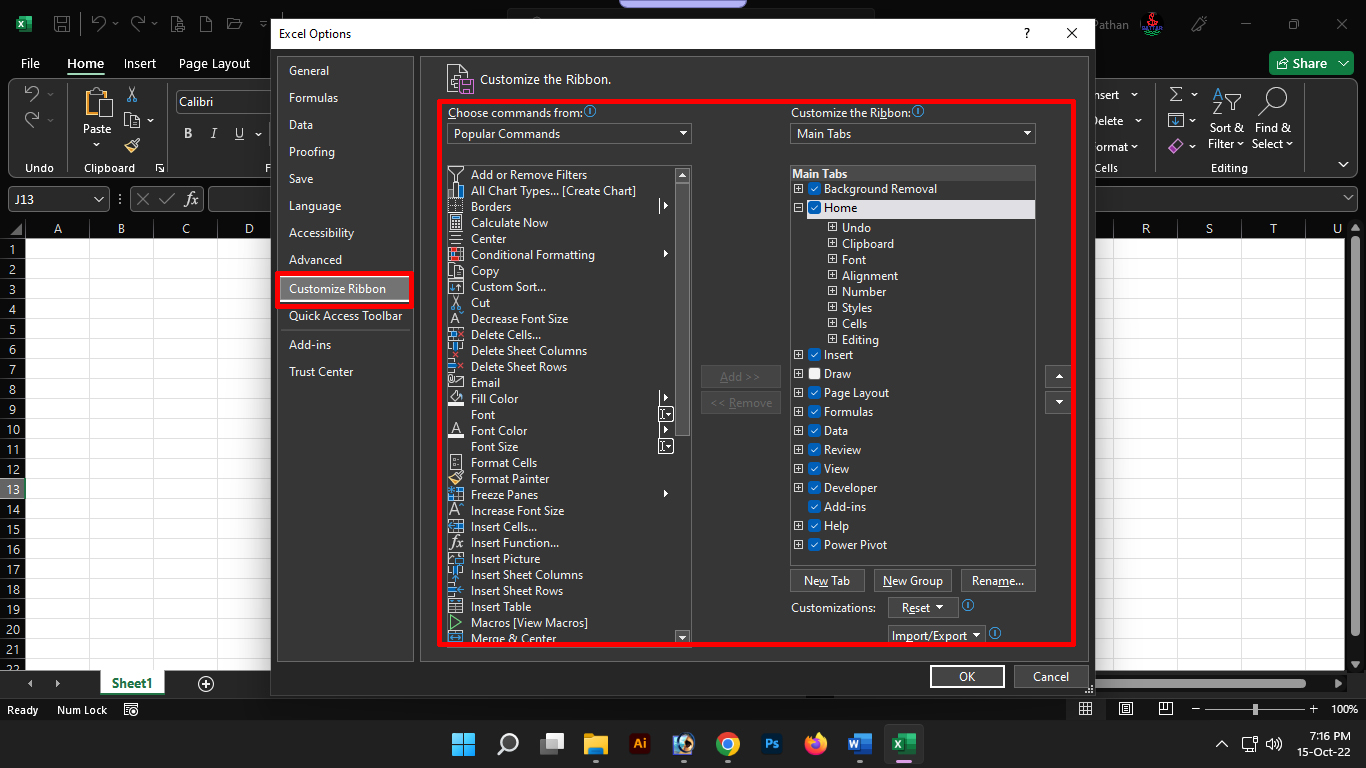
Task: Click the Add or Remove Filters command icon
Action: [456, 174]
